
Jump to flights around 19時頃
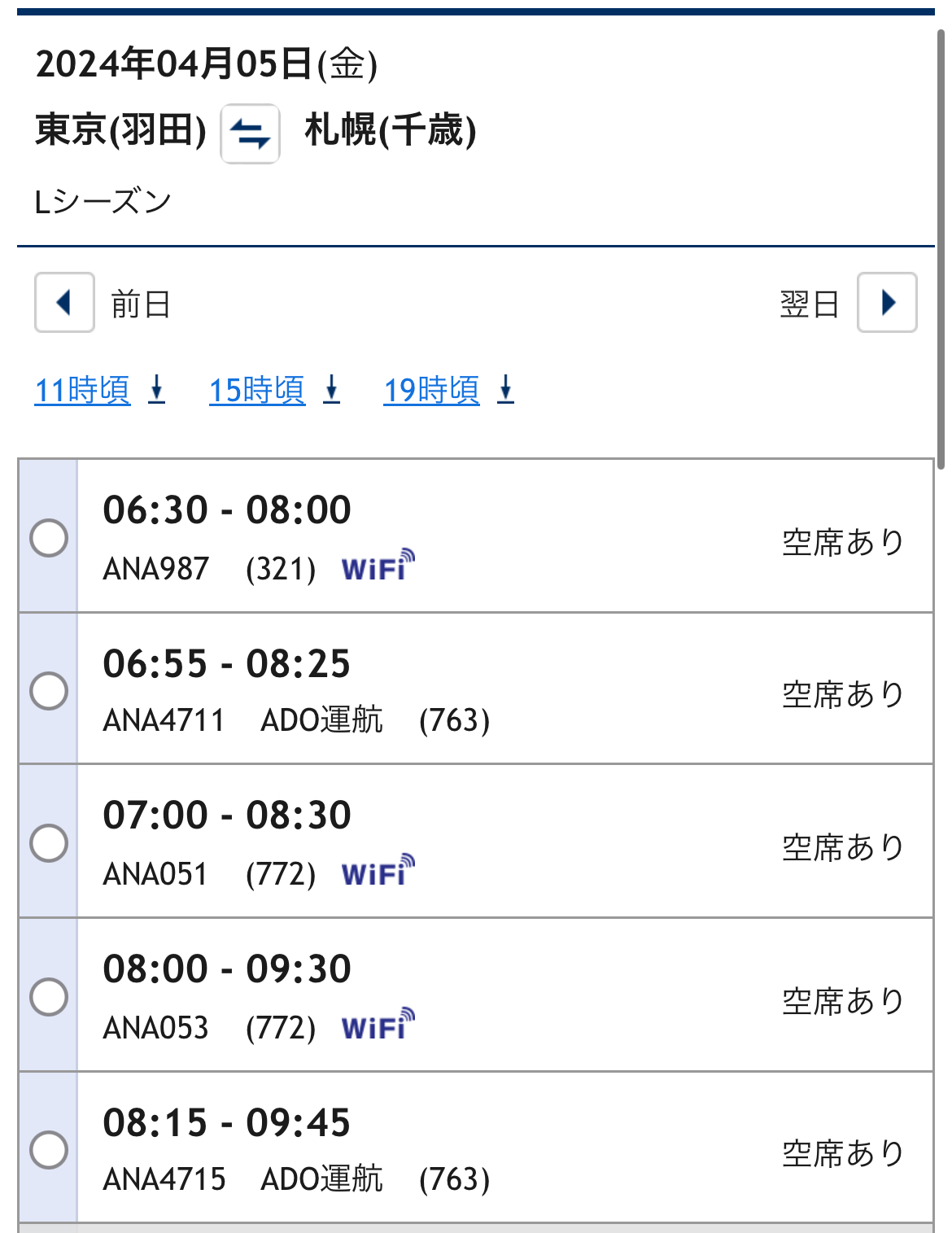pyautogui.click(x=431, y=390)
